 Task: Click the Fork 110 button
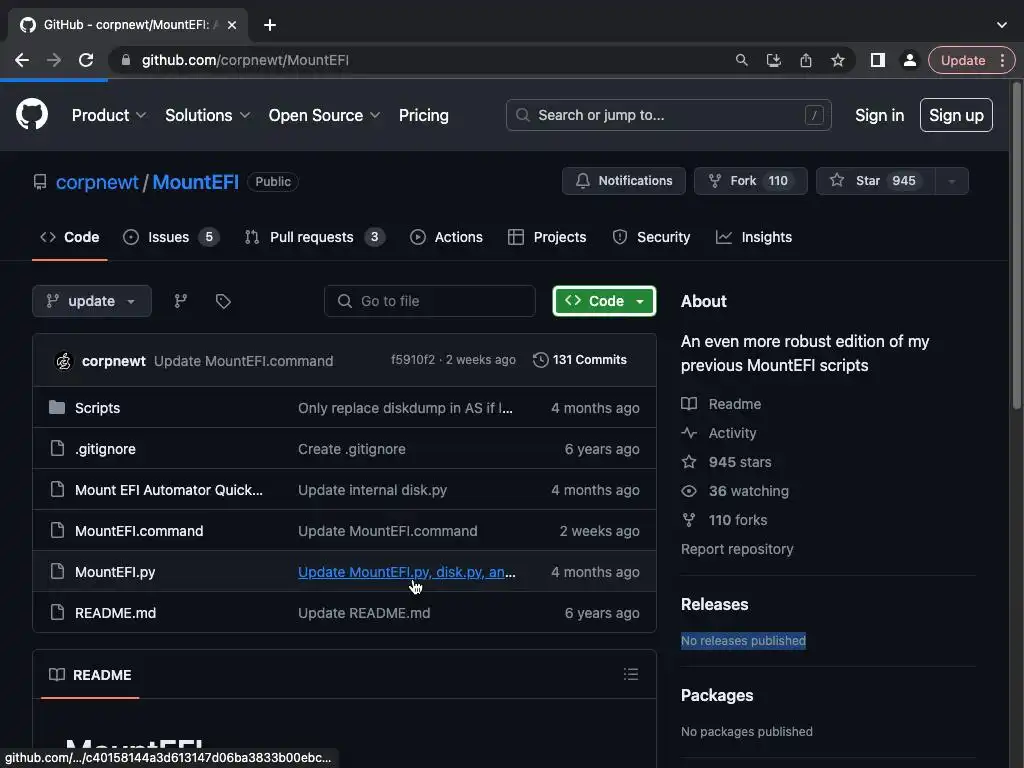click(750, 181)
